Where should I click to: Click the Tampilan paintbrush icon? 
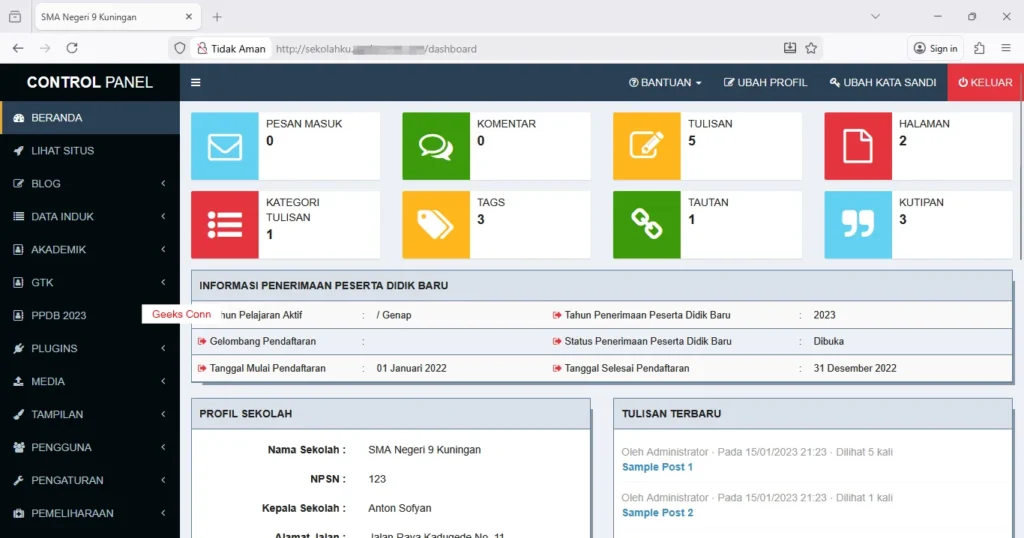click(x=18, y=415)
